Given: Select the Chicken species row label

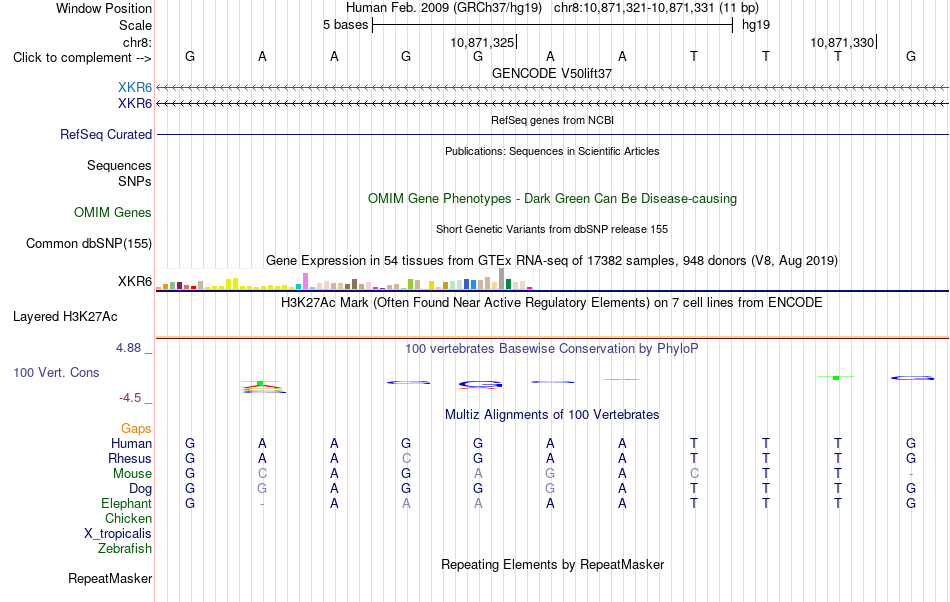Looking at the screenshot, I should pos(128,518).
